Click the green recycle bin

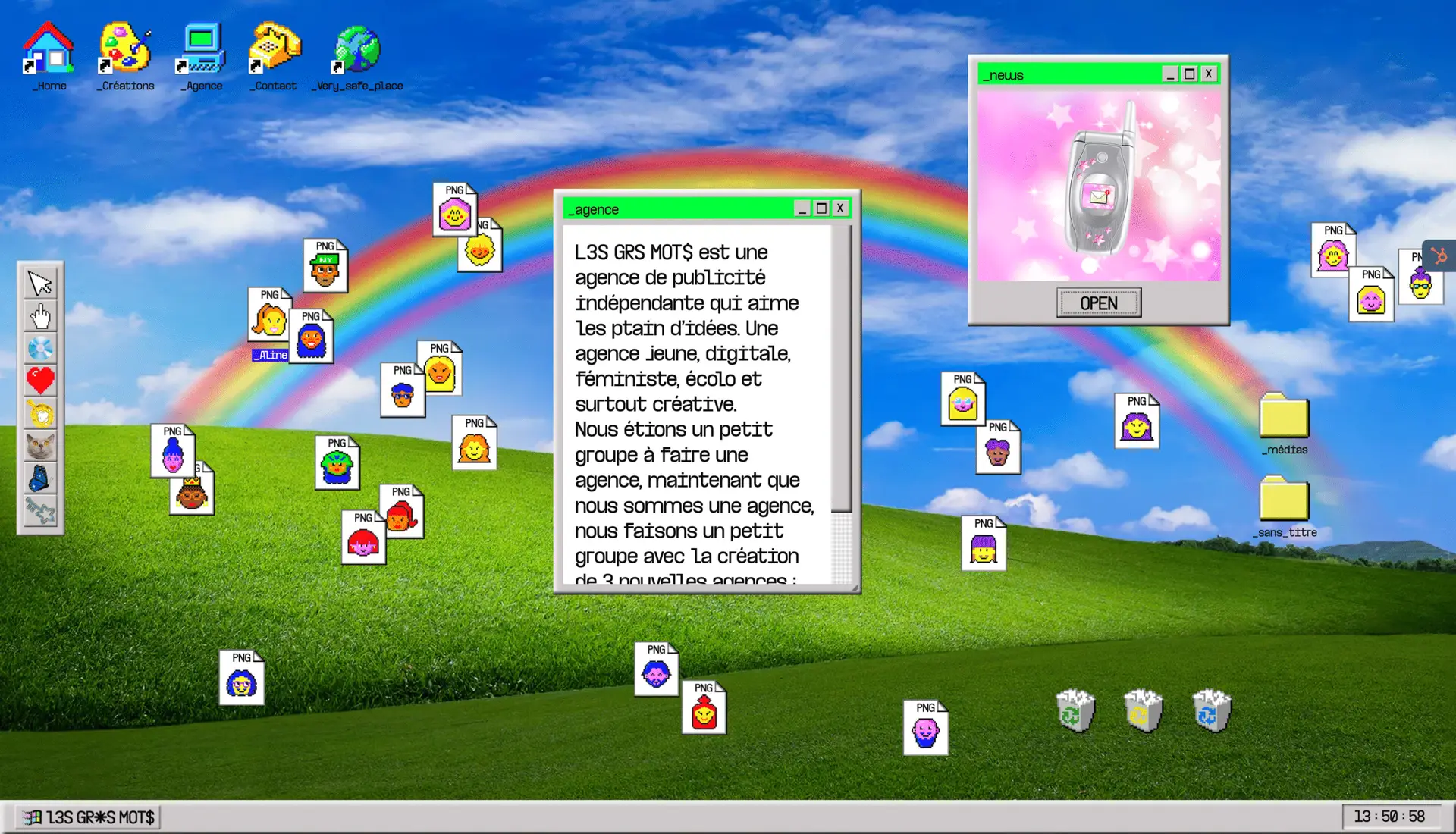point(1075,710)
